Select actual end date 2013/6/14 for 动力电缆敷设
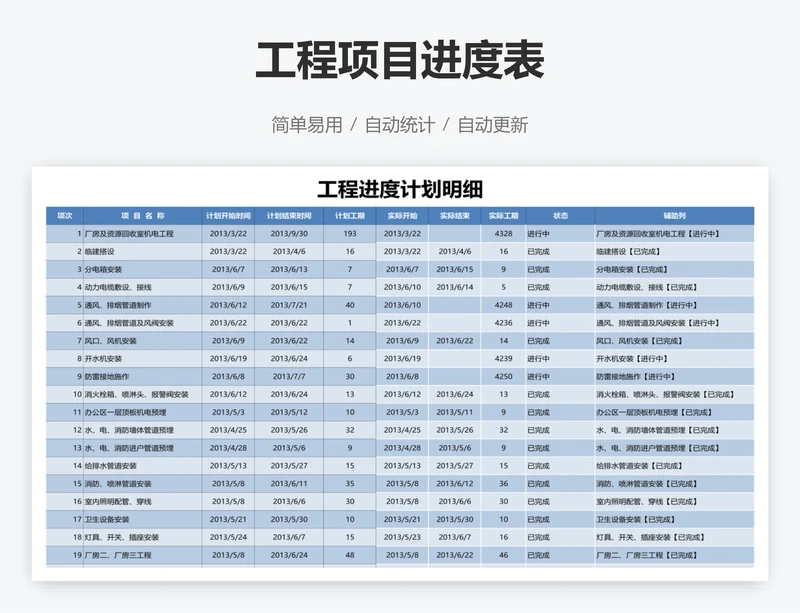The height and width of the screenshot is (613, 800). (455, 287)
